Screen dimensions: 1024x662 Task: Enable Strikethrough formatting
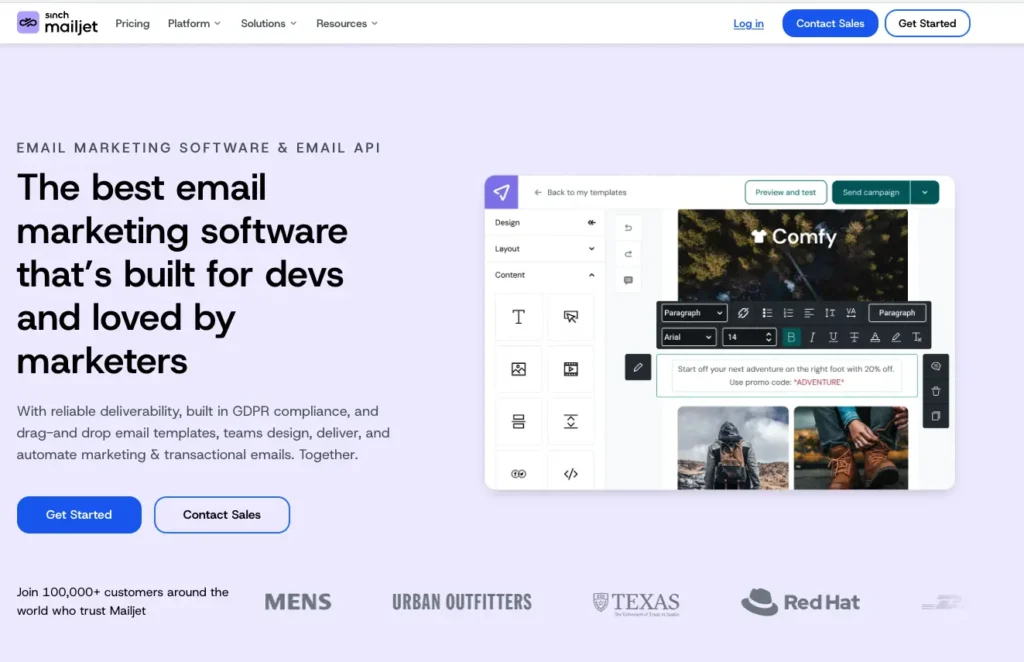click(x=854, y=337)
